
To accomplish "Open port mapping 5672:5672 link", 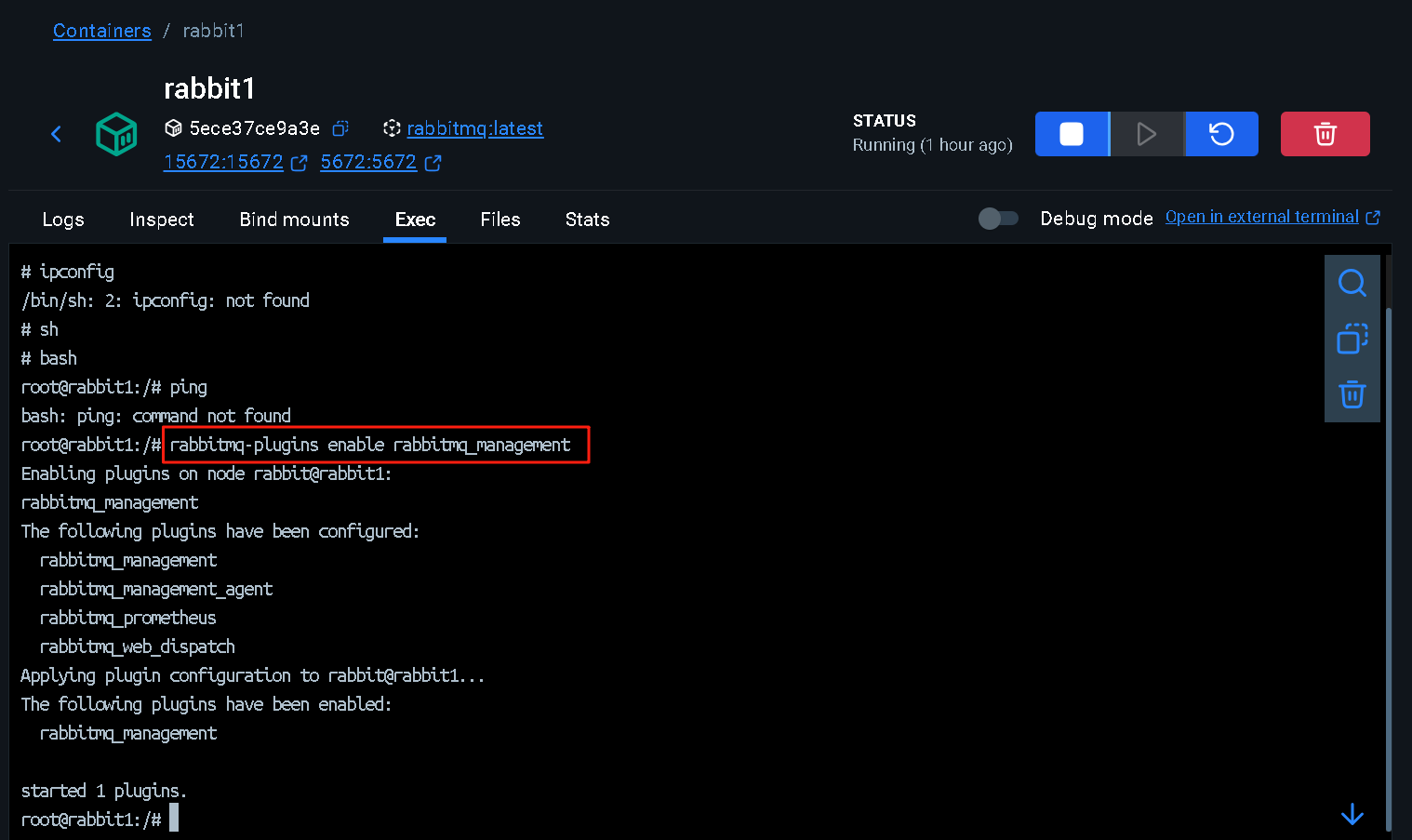I will pos(368,162).
